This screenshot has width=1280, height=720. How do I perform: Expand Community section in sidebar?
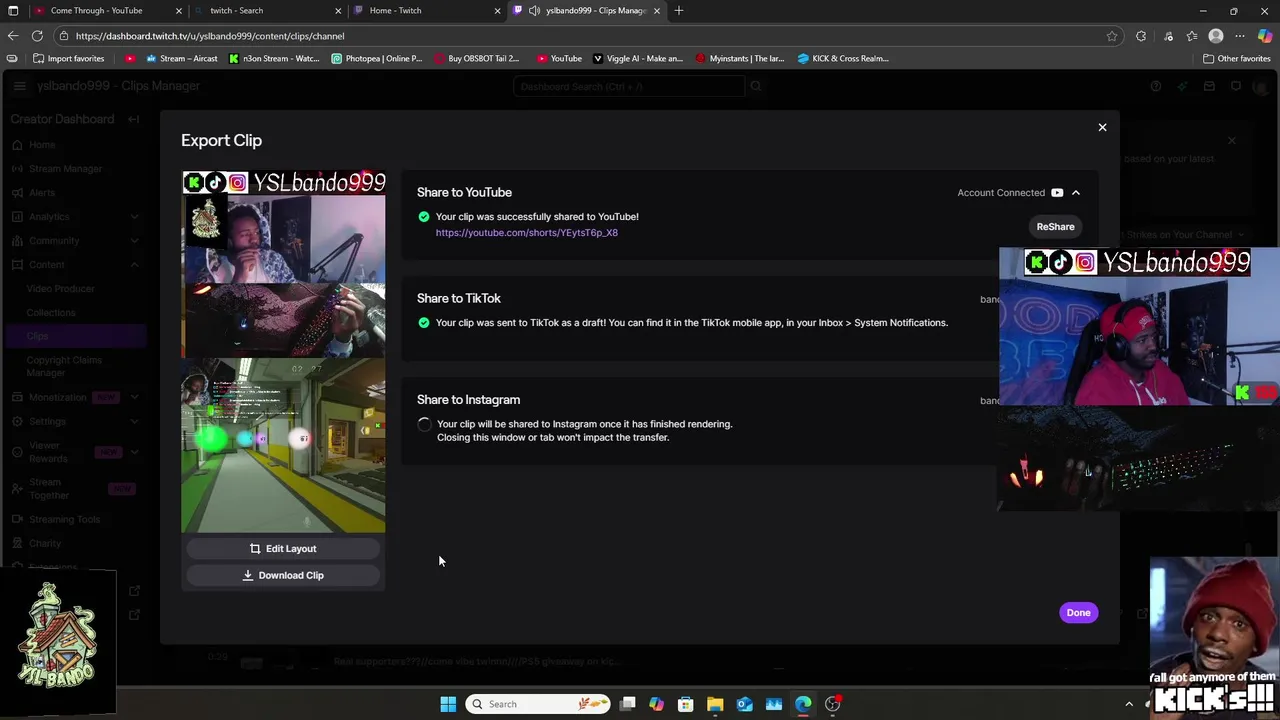134,241
